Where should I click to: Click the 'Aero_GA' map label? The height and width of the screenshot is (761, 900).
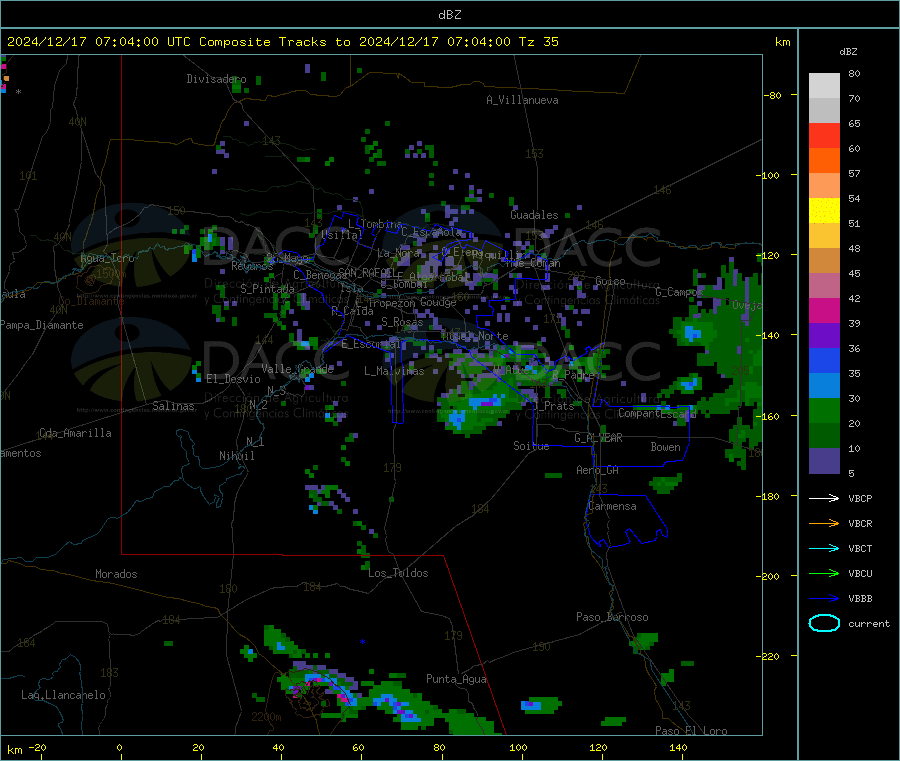coord(598,470)
